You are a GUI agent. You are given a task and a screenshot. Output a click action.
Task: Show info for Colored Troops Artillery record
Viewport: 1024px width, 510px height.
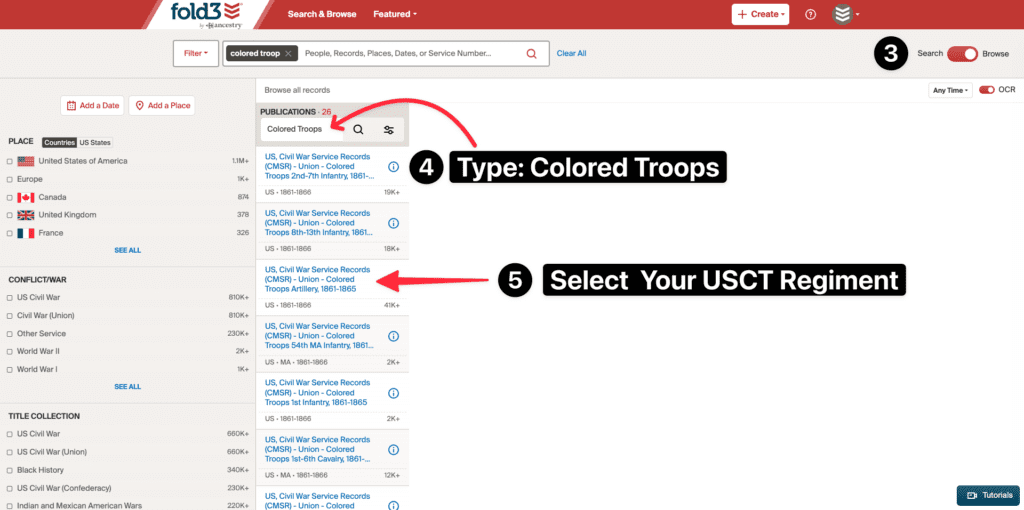pyautogui.click(x=393, y=280)
